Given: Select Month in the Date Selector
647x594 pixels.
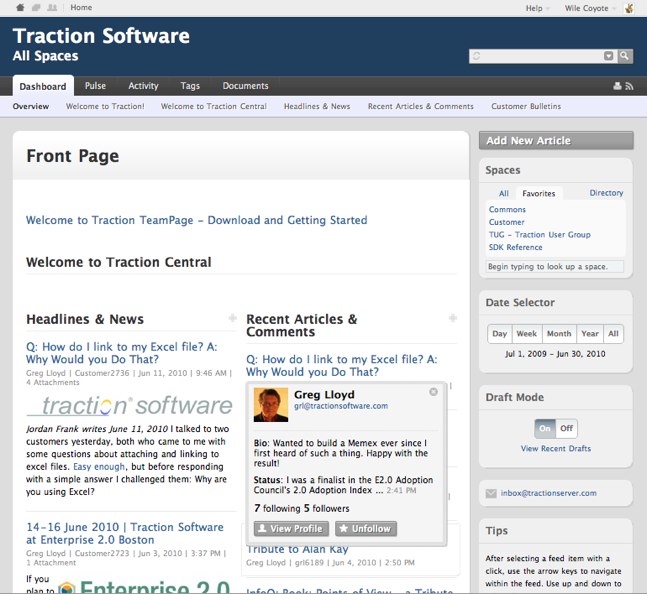Looking at the screenshot, I should tap(559, 334).
